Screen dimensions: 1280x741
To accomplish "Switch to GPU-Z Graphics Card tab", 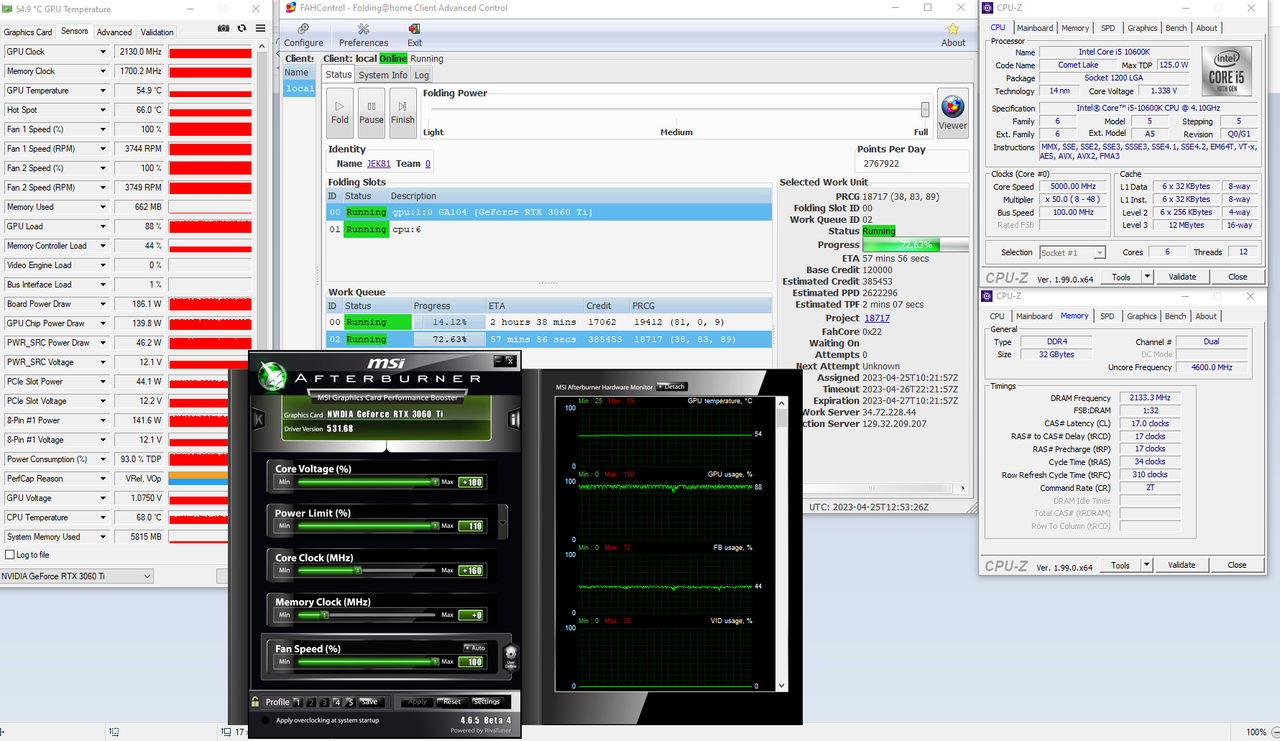I will pyautogui.click(x=28, y=32).
